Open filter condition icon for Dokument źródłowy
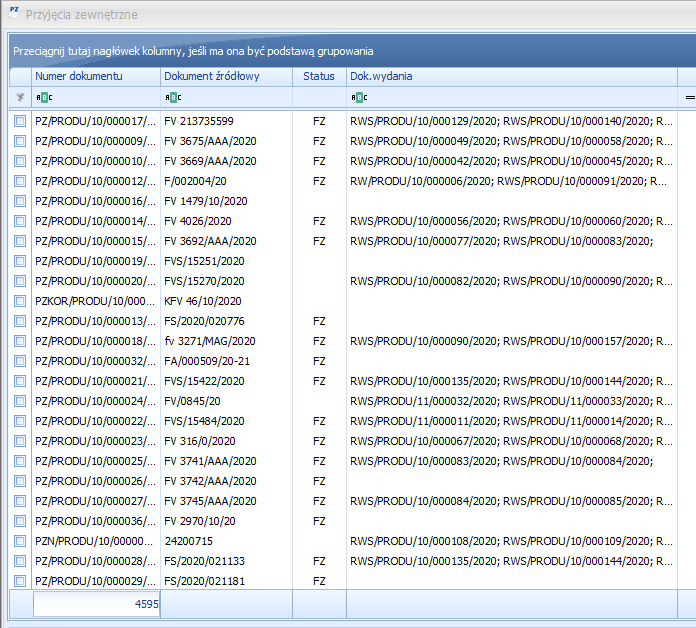 pyautogui.click(x=173, y=97)
